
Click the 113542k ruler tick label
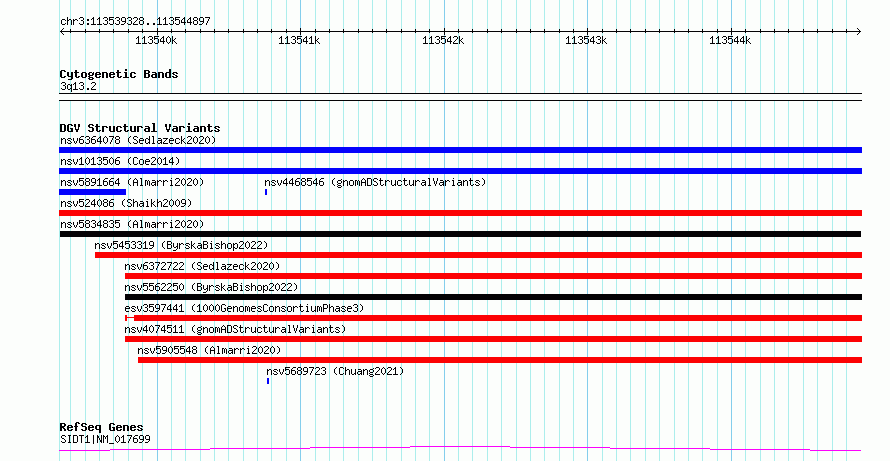(443, 40)
